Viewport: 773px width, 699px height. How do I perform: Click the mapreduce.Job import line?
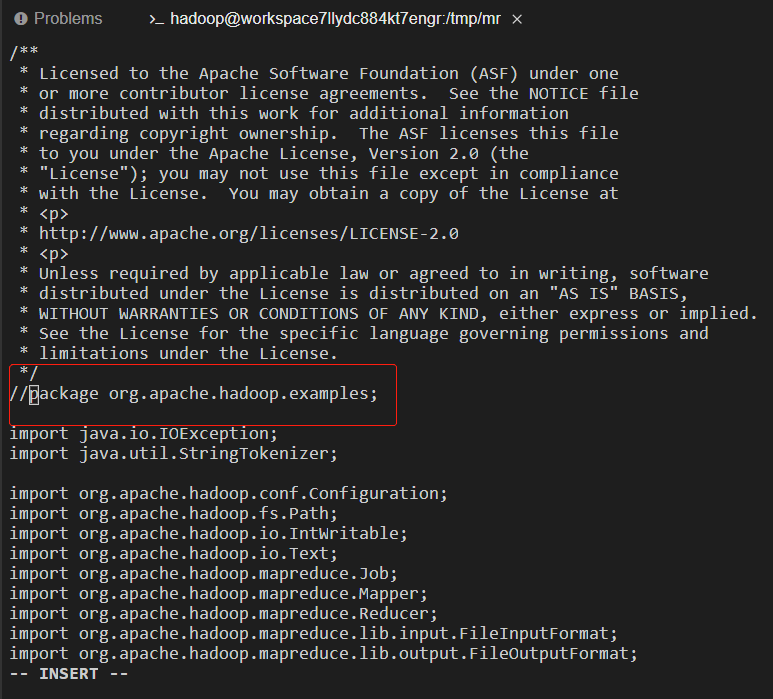(x=204, y=574)
